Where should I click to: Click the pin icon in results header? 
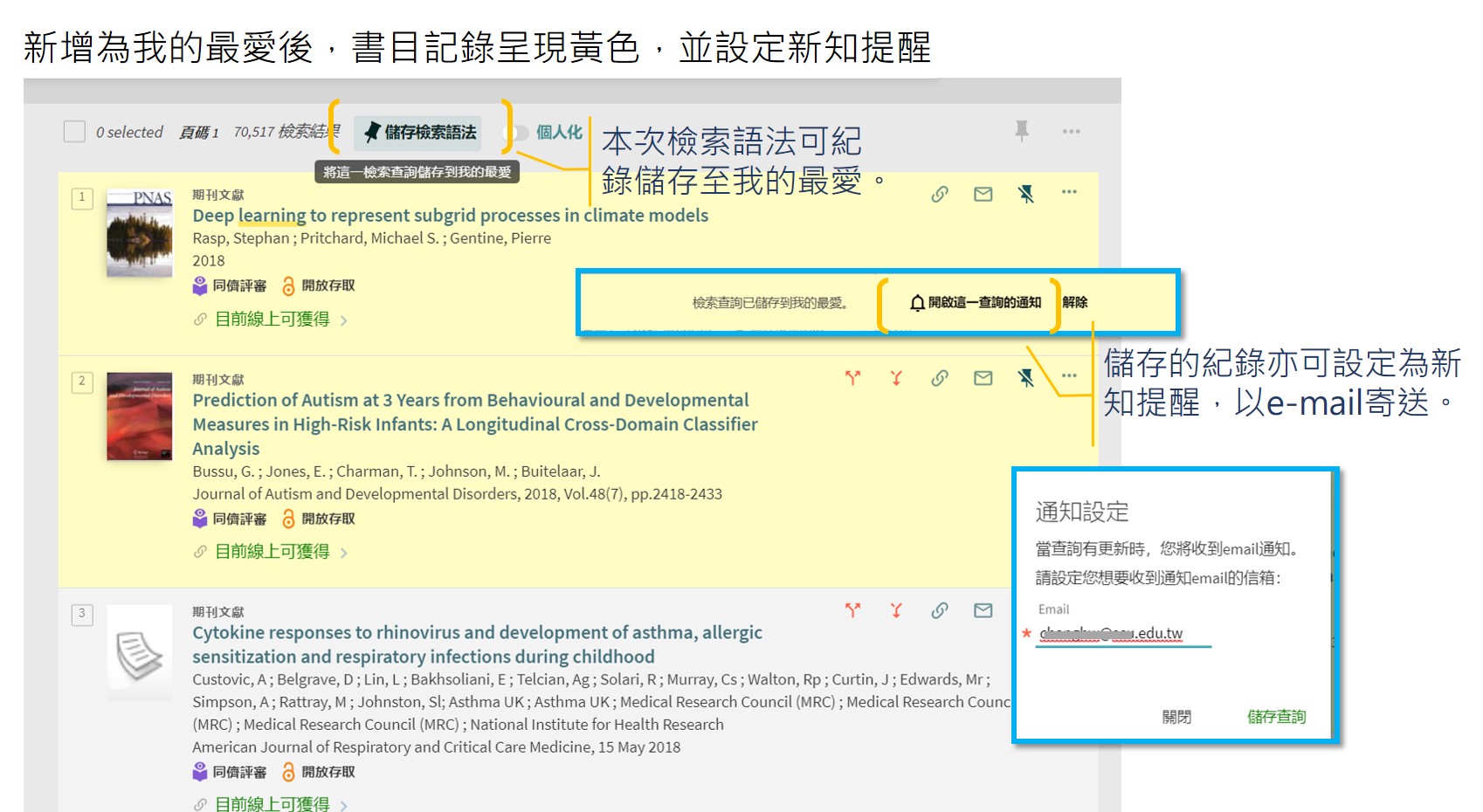pos(1021,131)
